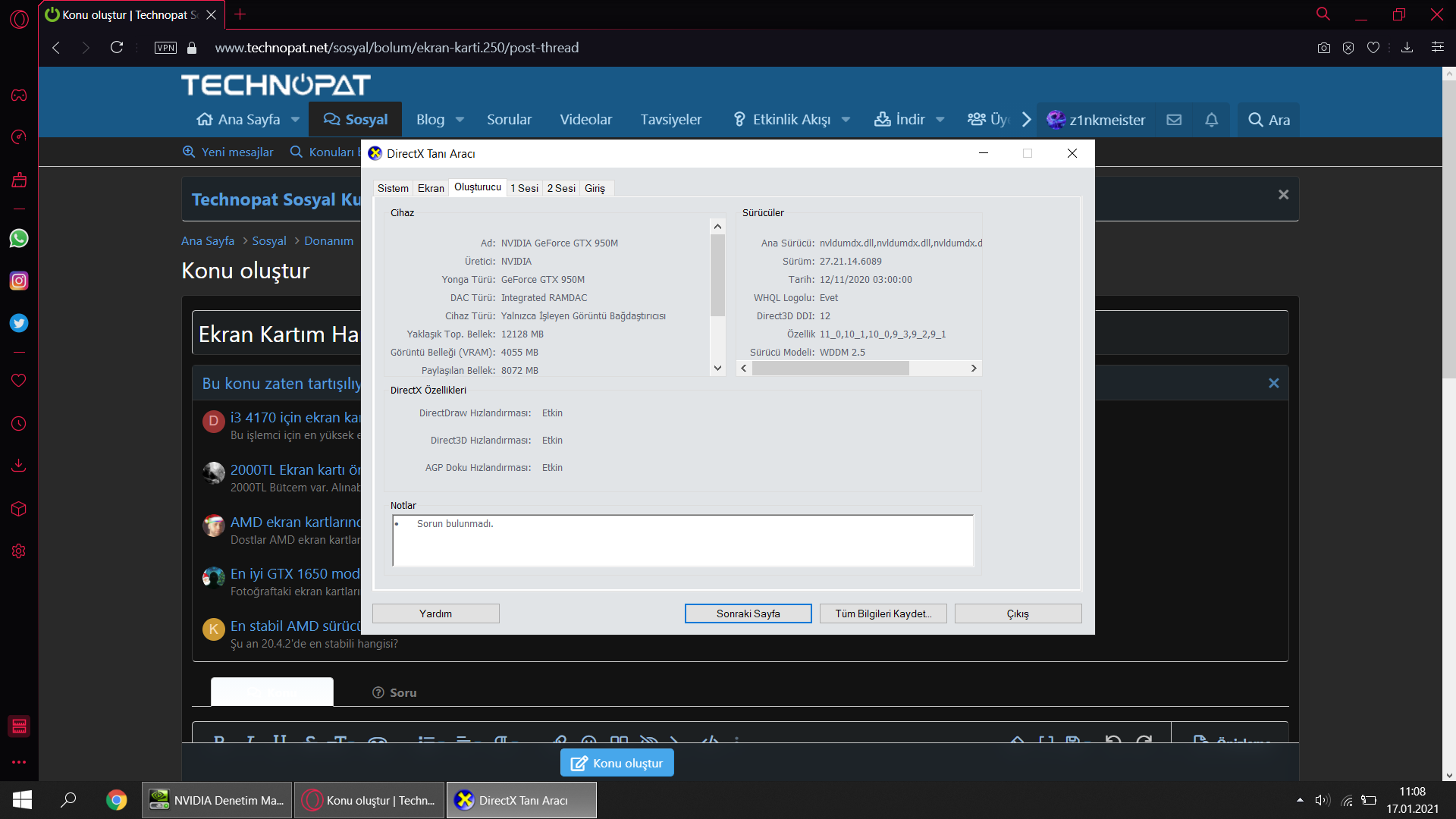Click the Konu oluştur submit button
The width and height of the screenshot is (1456, 819).
[617, 763]
